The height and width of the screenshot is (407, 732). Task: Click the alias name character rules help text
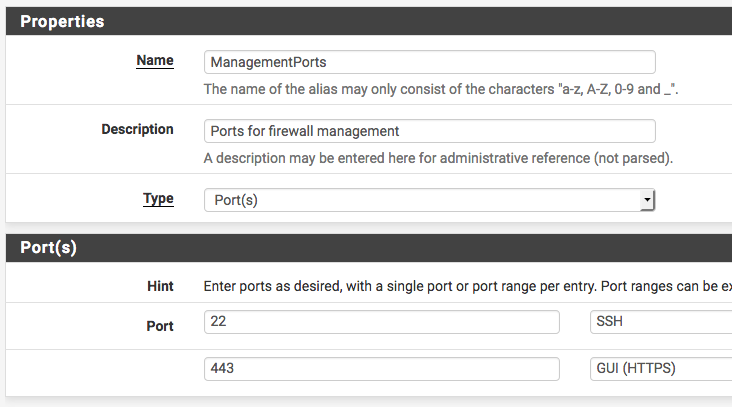coord(441,89)
